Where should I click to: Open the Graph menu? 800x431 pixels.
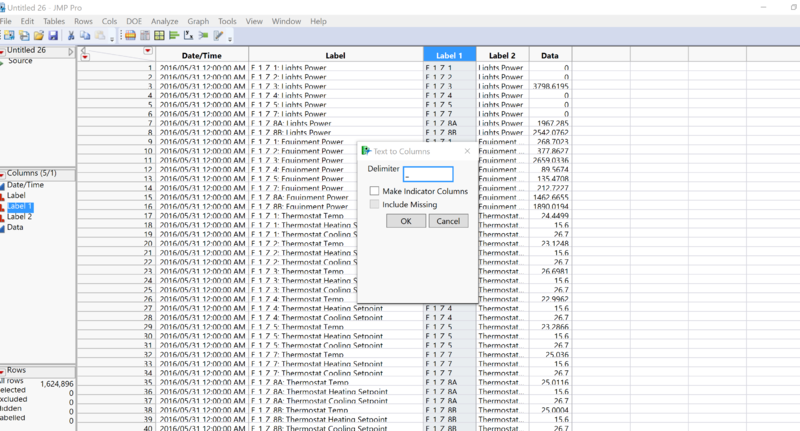click(x=198, y=21)
